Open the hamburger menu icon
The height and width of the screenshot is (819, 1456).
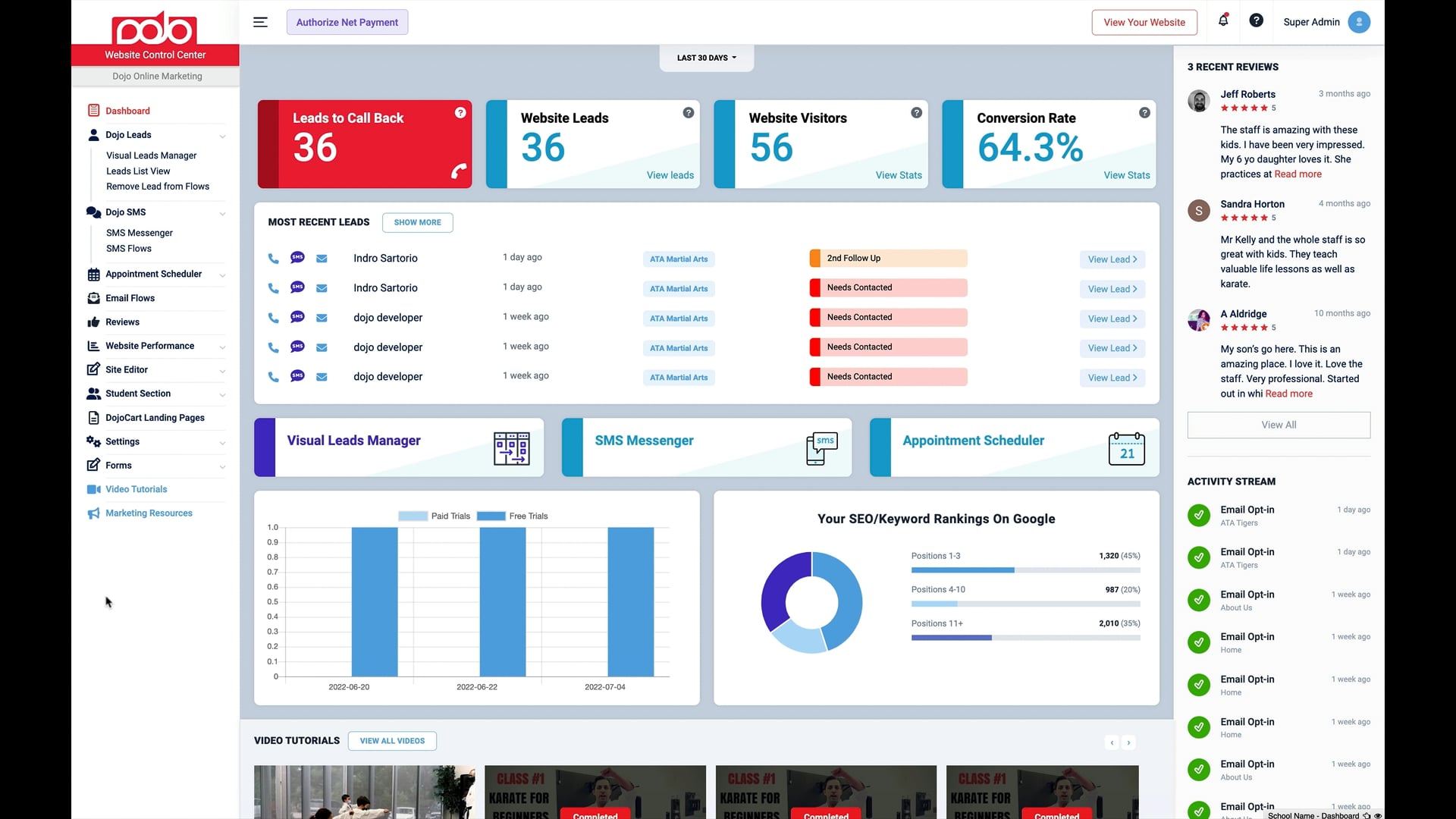260,22
